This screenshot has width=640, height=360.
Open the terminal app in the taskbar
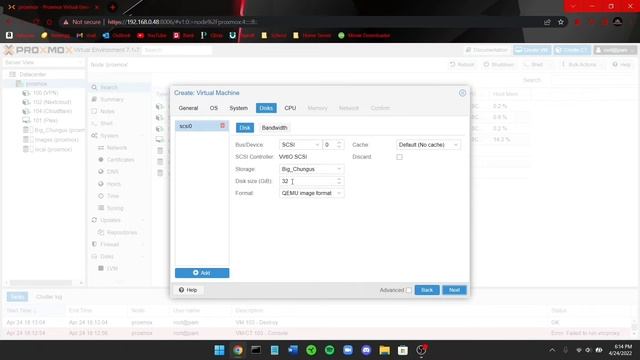[256, 350]
